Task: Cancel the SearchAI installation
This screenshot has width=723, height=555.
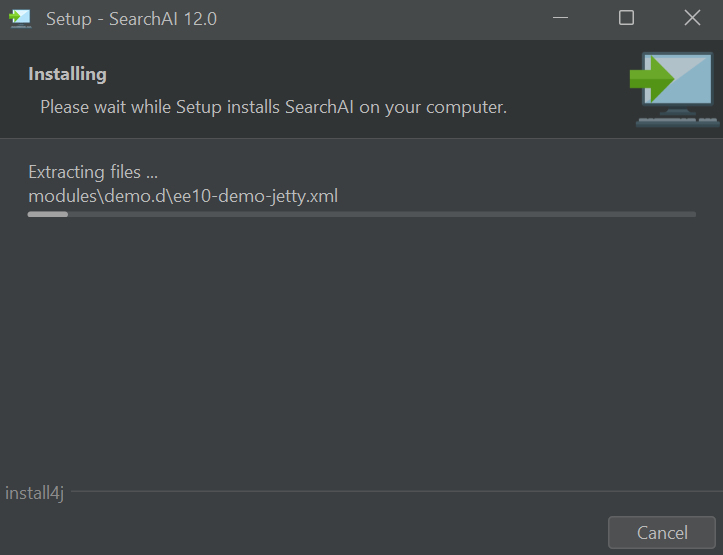Action: [x=662, y=533]
